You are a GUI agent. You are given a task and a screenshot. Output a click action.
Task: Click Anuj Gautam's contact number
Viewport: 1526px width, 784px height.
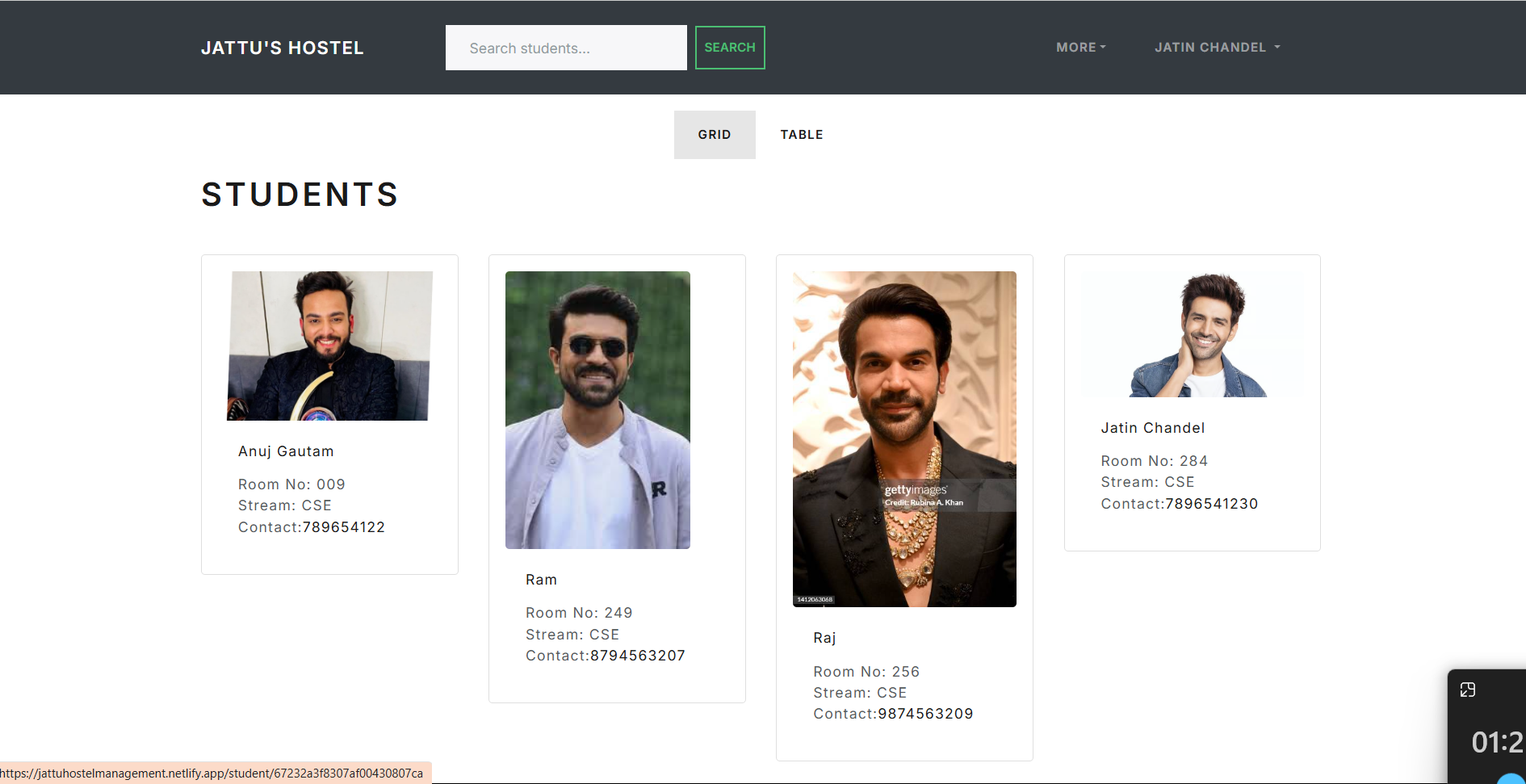click(x=343, y=527)
